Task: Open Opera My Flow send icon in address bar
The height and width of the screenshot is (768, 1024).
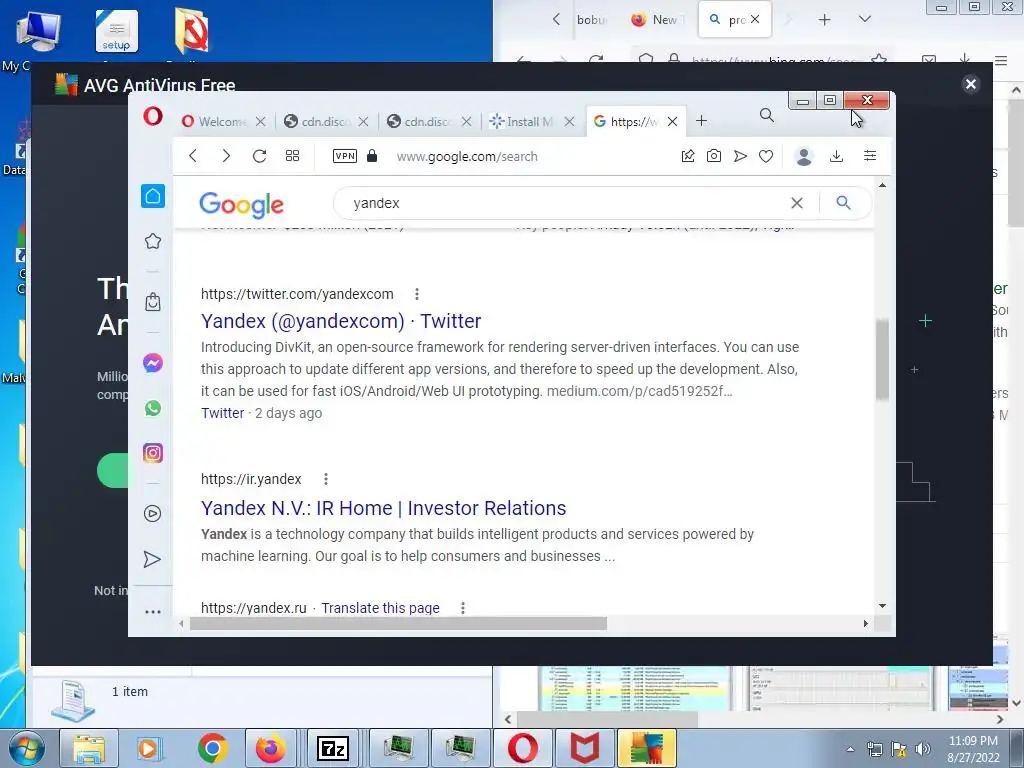Action: (740, 156)
